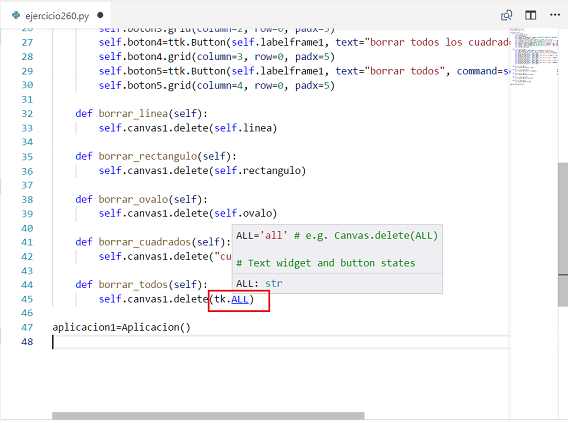Screen dimensions: 568x423
Task: Place cursor on empty line 48
Action: coord(281,342)
